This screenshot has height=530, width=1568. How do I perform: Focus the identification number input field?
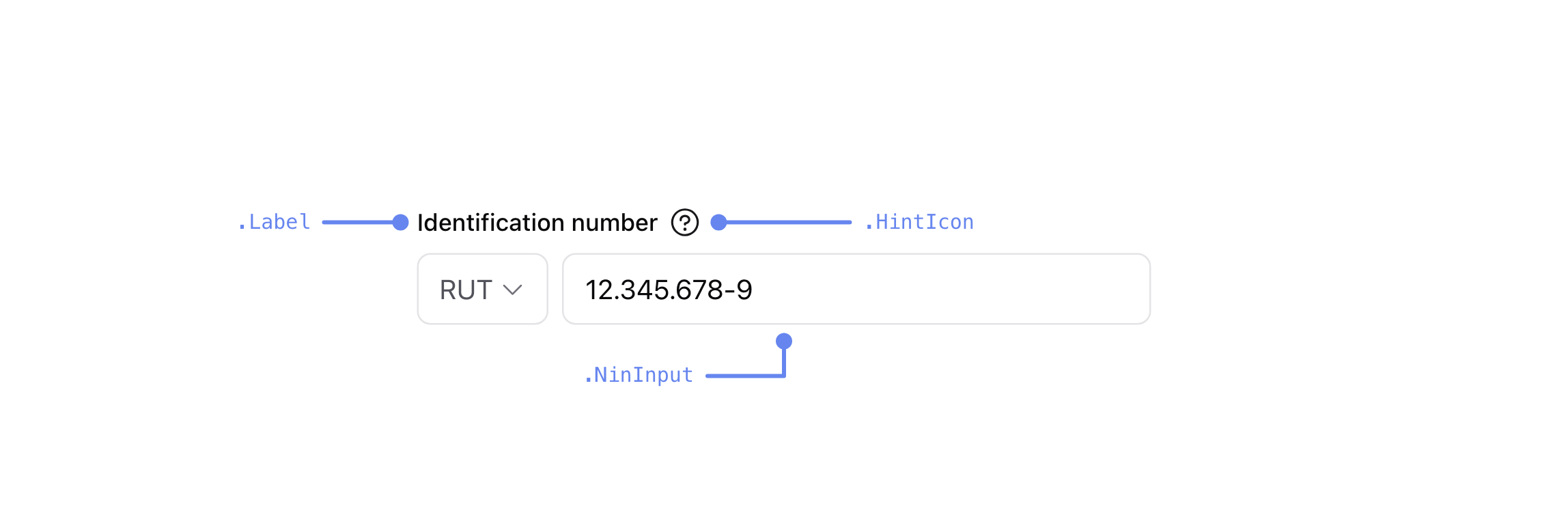[856, 290]
